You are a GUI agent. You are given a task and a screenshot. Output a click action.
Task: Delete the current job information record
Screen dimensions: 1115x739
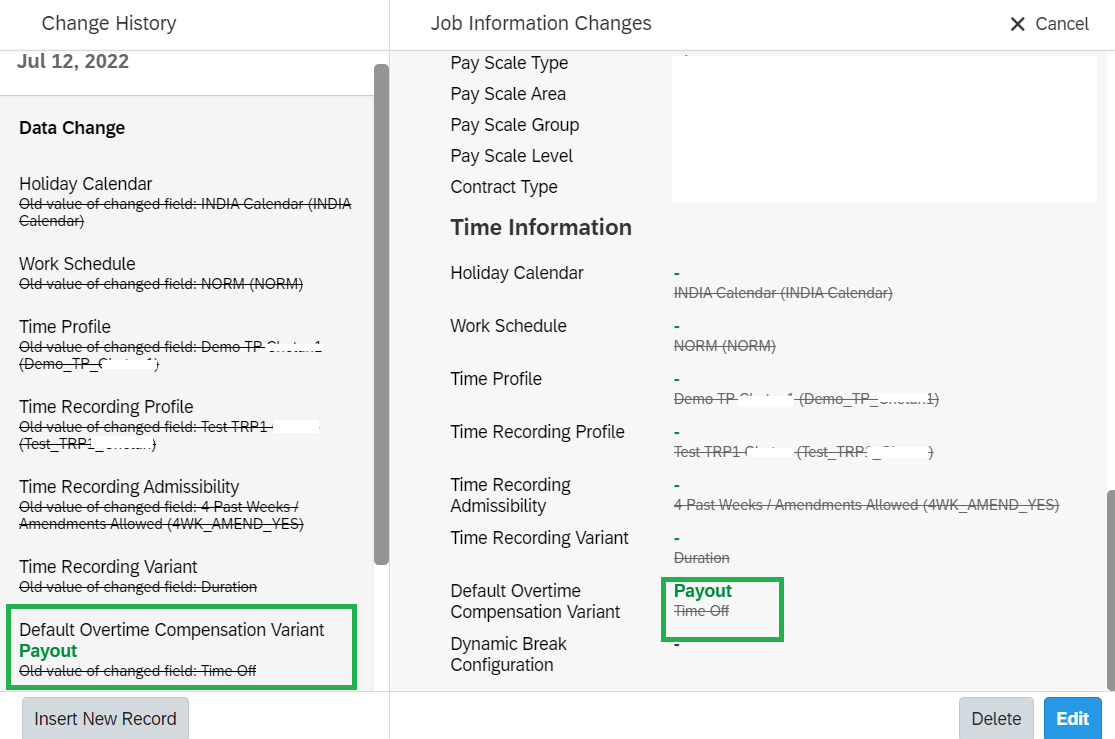[x=996, y=718]
